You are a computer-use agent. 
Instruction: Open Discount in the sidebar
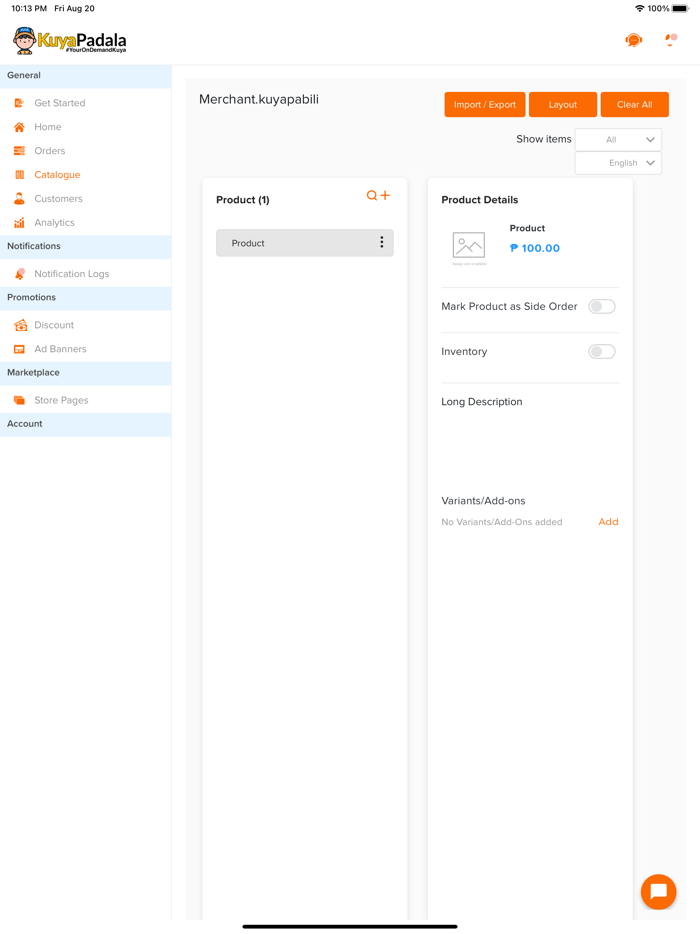[x=54, y=325]
